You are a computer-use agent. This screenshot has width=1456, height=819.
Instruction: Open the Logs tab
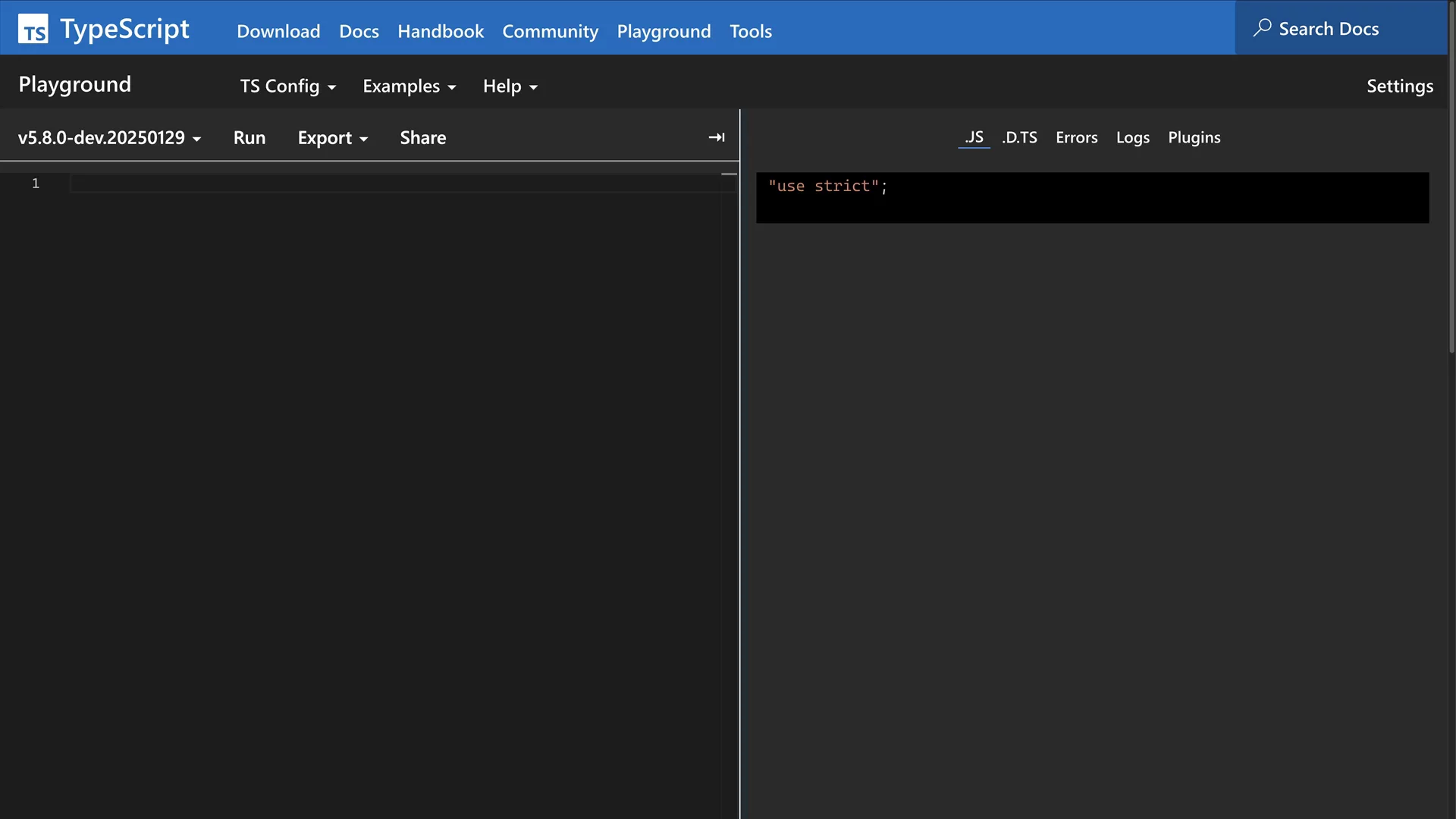(x=1132, y=138)
